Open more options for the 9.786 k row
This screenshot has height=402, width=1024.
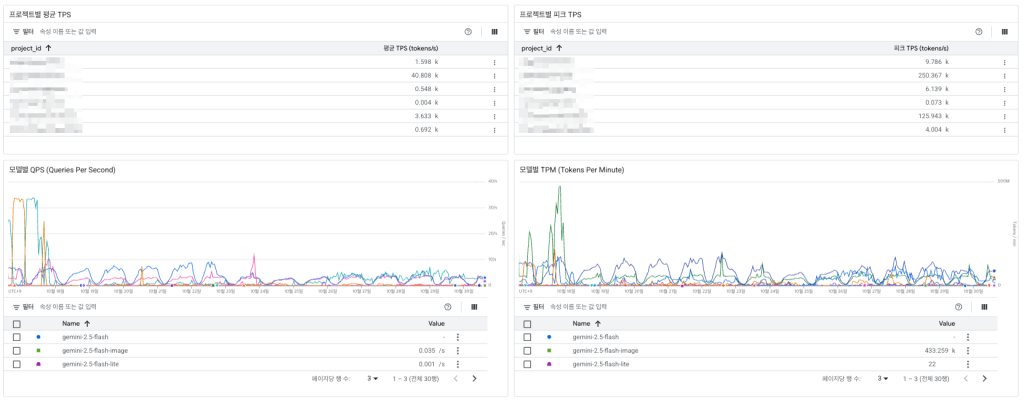pyautogui.click(x=1004, y=62)
